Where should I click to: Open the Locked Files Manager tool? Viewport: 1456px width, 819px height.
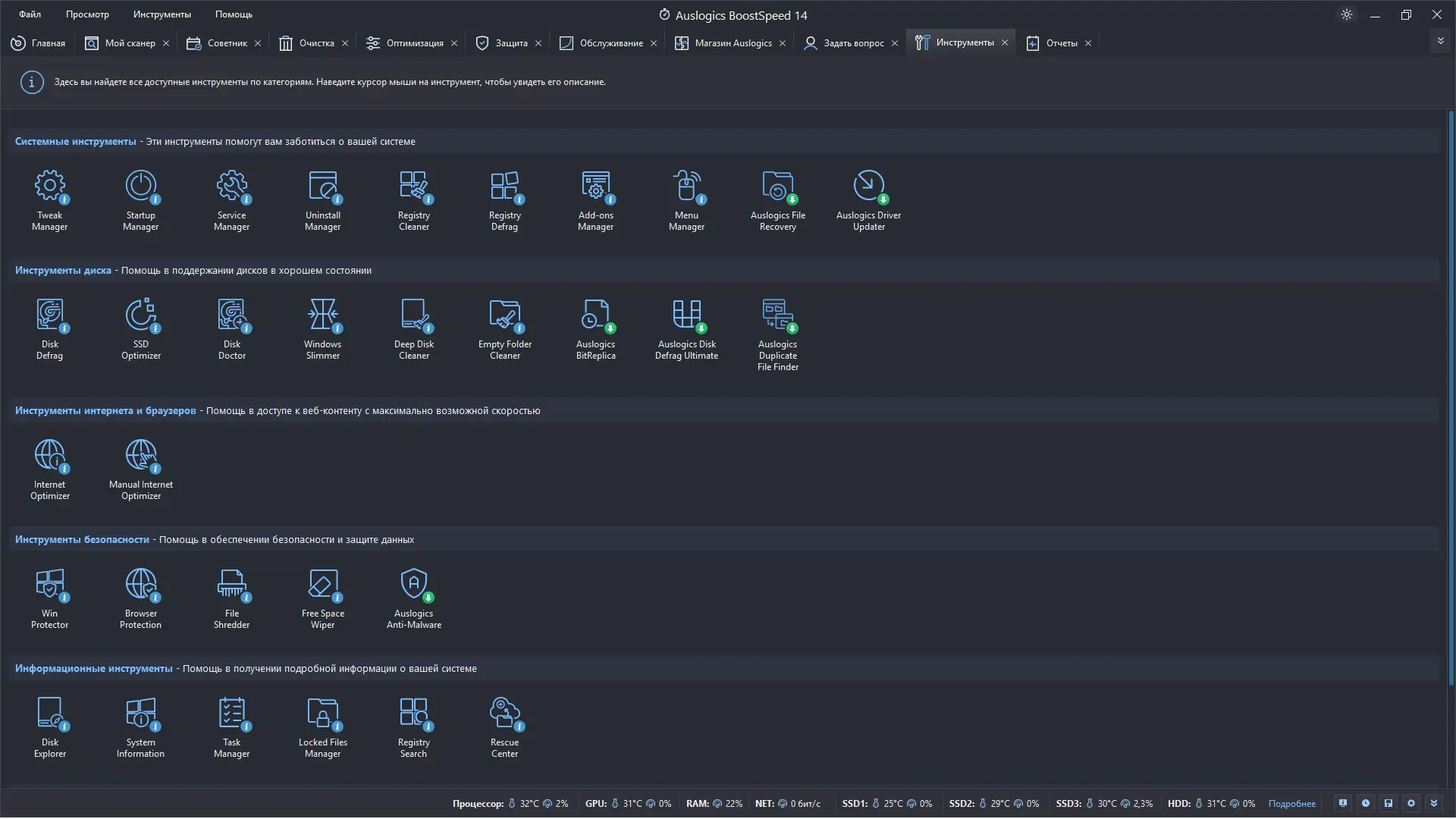(x=323, y=726)
